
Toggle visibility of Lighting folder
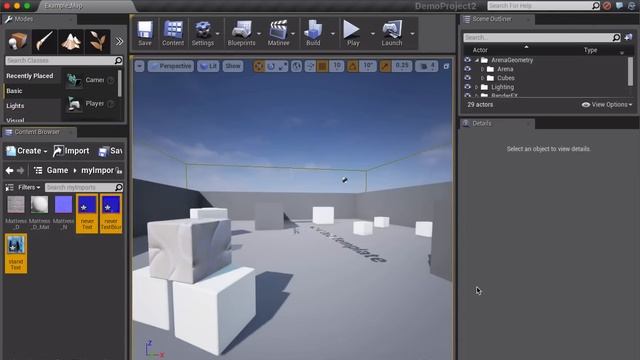467,87
